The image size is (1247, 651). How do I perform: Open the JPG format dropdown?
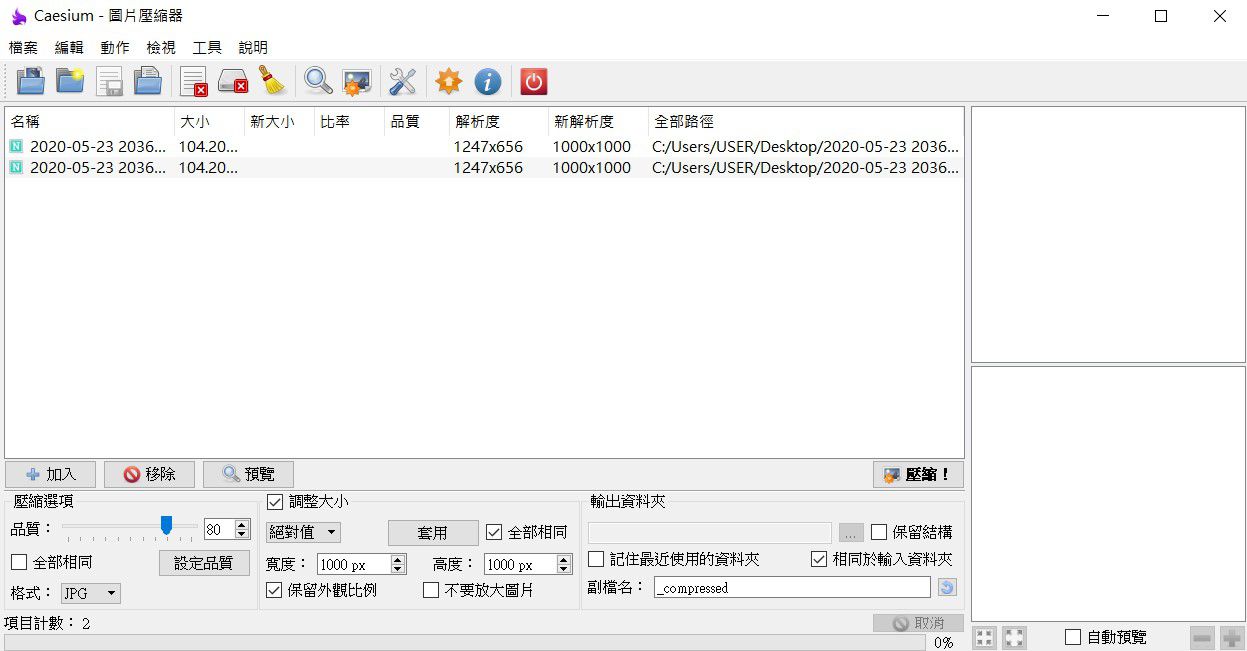click(x=91, y=593)
